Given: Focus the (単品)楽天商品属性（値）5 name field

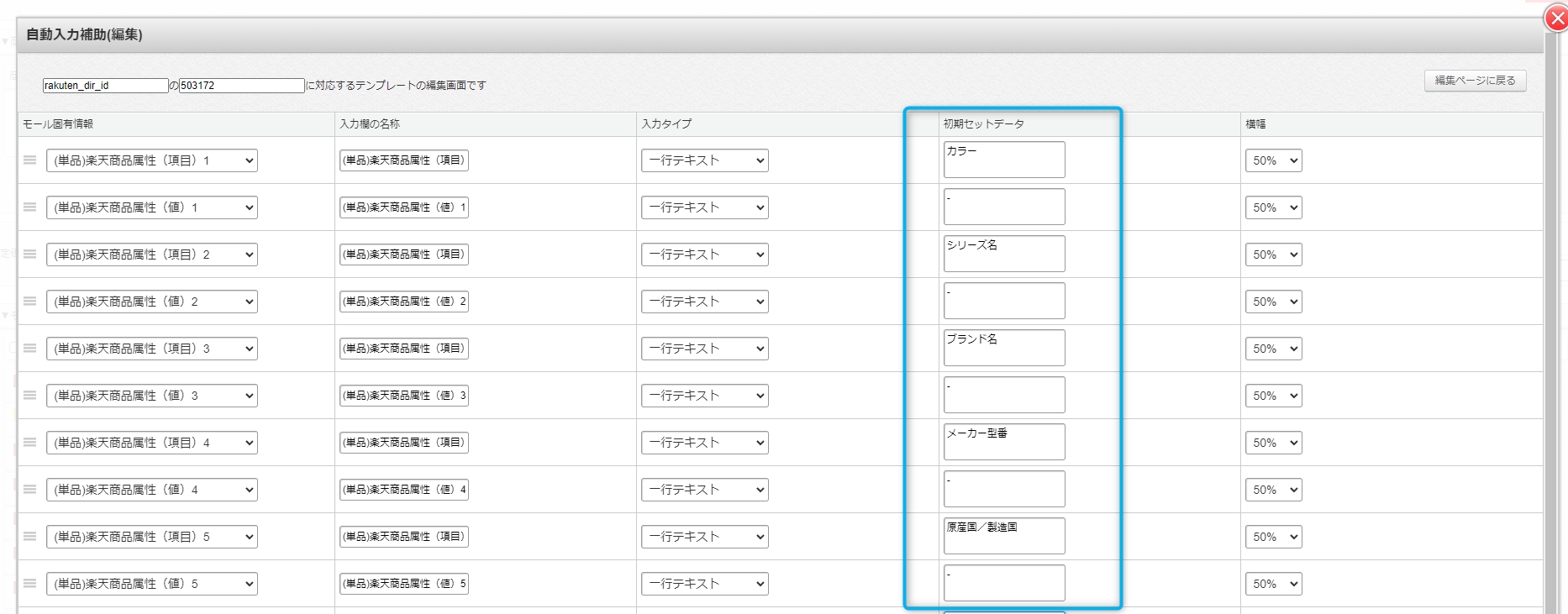Looking at the screenshot, I should tap(404, 584).
